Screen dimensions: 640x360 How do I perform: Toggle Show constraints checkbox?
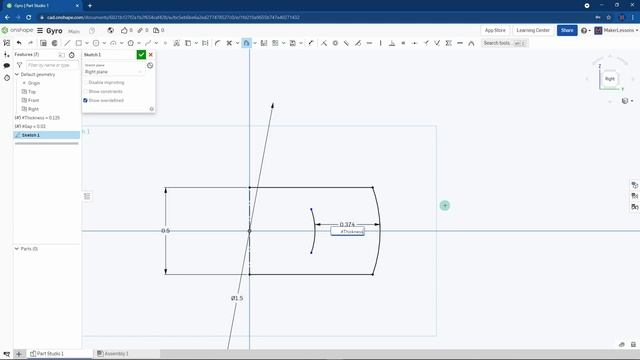point(85,91)
